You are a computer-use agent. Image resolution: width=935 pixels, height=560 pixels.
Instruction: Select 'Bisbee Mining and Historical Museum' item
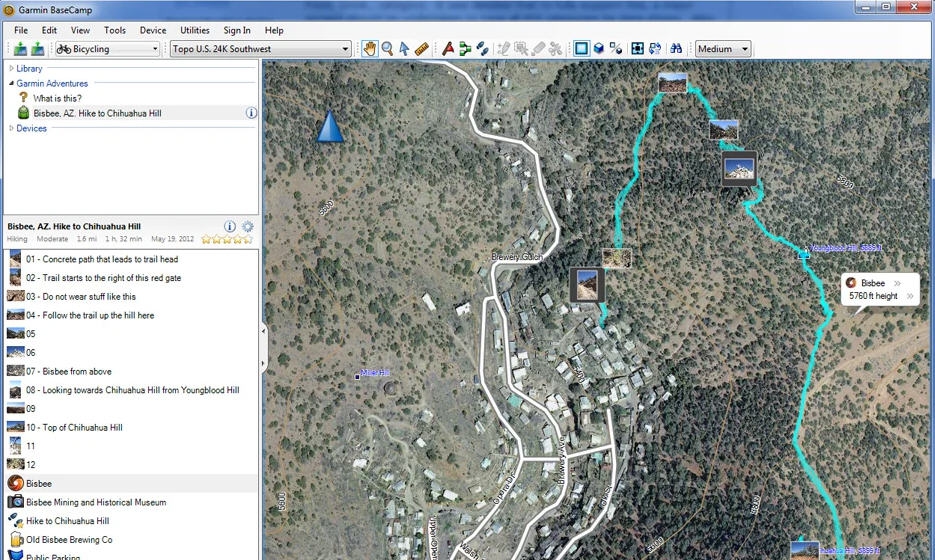[131, 502]
